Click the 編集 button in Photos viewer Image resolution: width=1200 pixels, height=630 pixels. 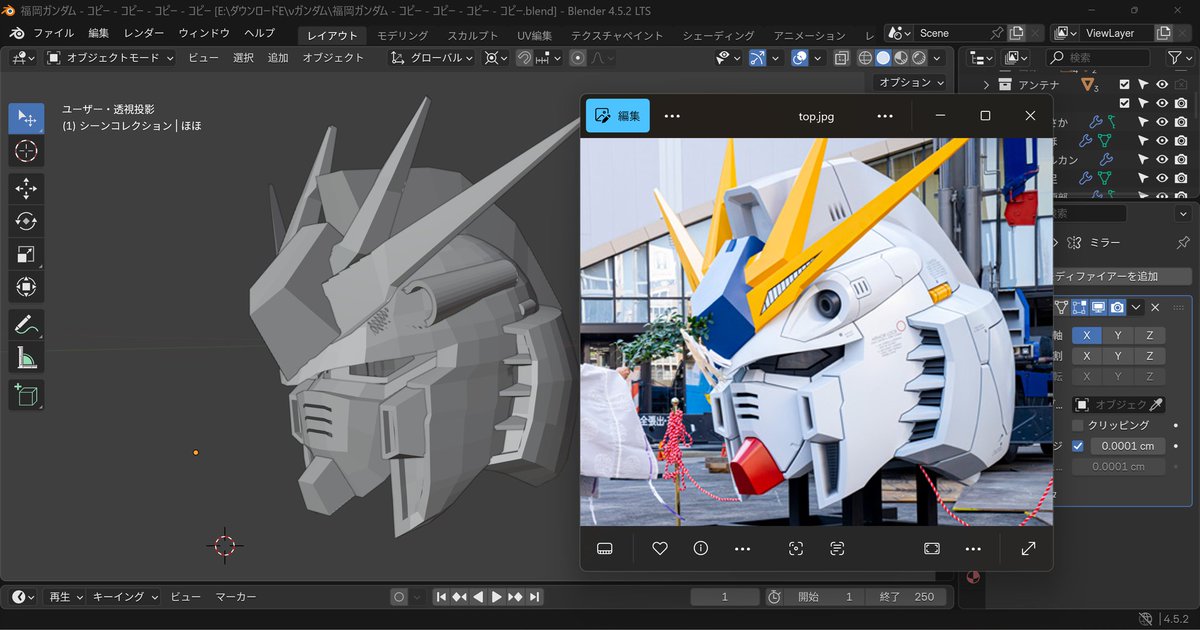coord(618,116)
